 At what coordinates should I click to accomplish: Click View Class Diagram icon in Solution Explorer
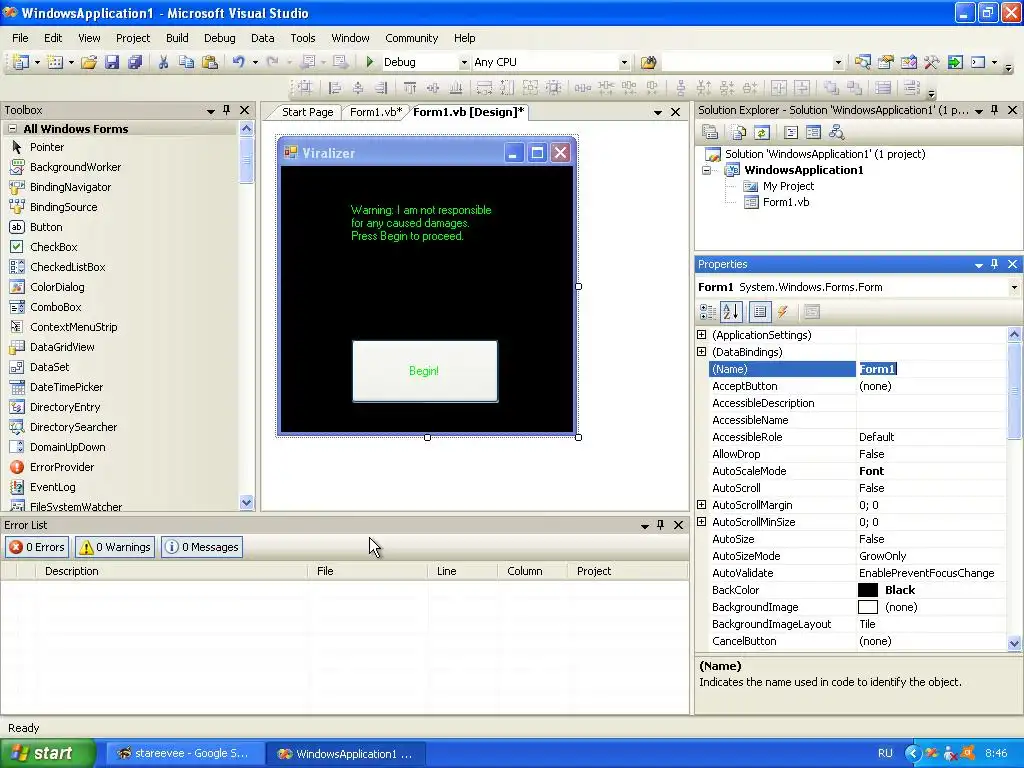point(837,133)
